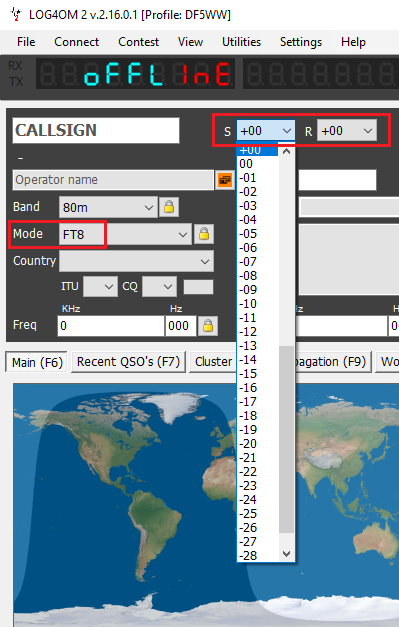Select -15 in the report list
Image resolution: width=399 pixels, height=627 pixels.
click(x=258, y=373)
